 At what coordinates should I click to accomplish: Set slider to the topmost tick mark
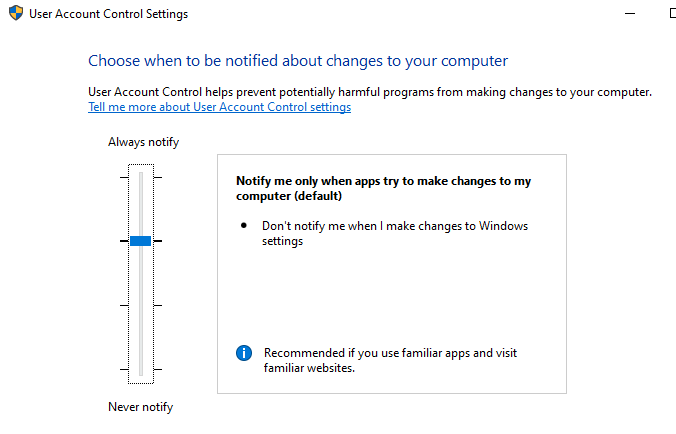pos(140,177)
